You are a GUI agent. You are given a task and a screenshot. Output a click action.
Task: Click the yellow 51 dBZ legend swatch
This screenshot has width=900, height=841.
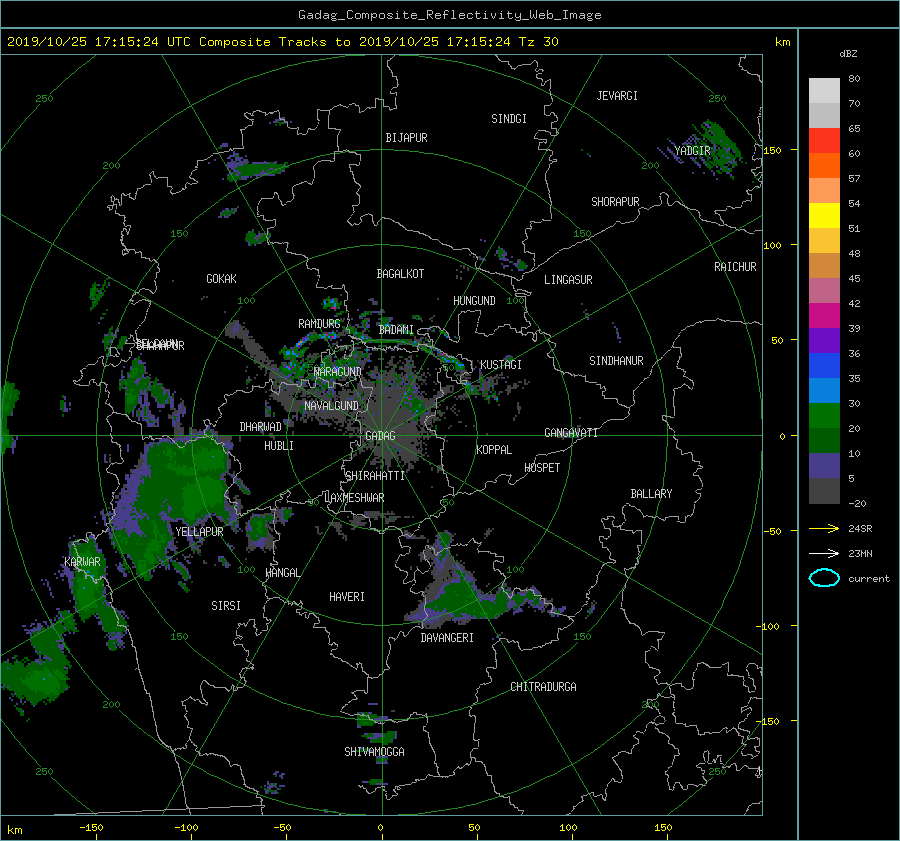824,215
